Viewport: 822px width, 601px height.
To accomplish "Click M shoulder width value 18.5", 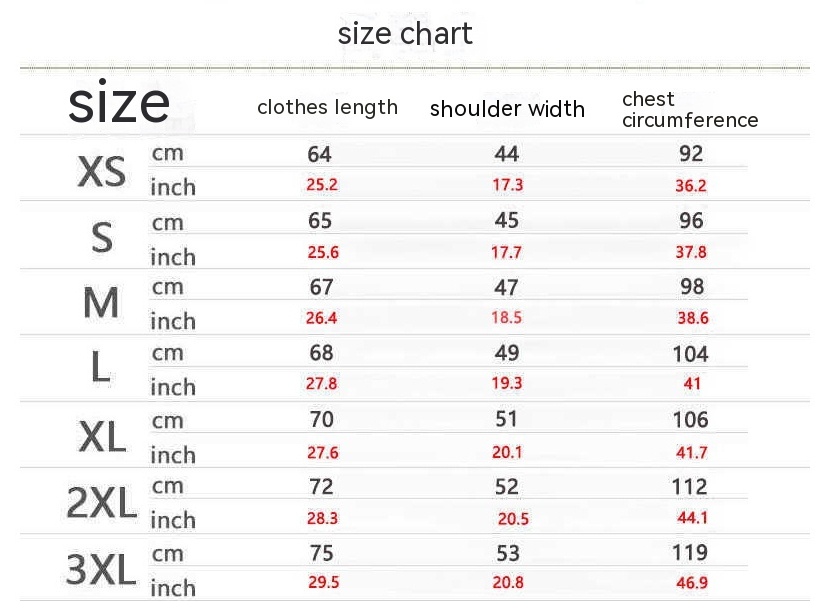I will tap(506, 318).
